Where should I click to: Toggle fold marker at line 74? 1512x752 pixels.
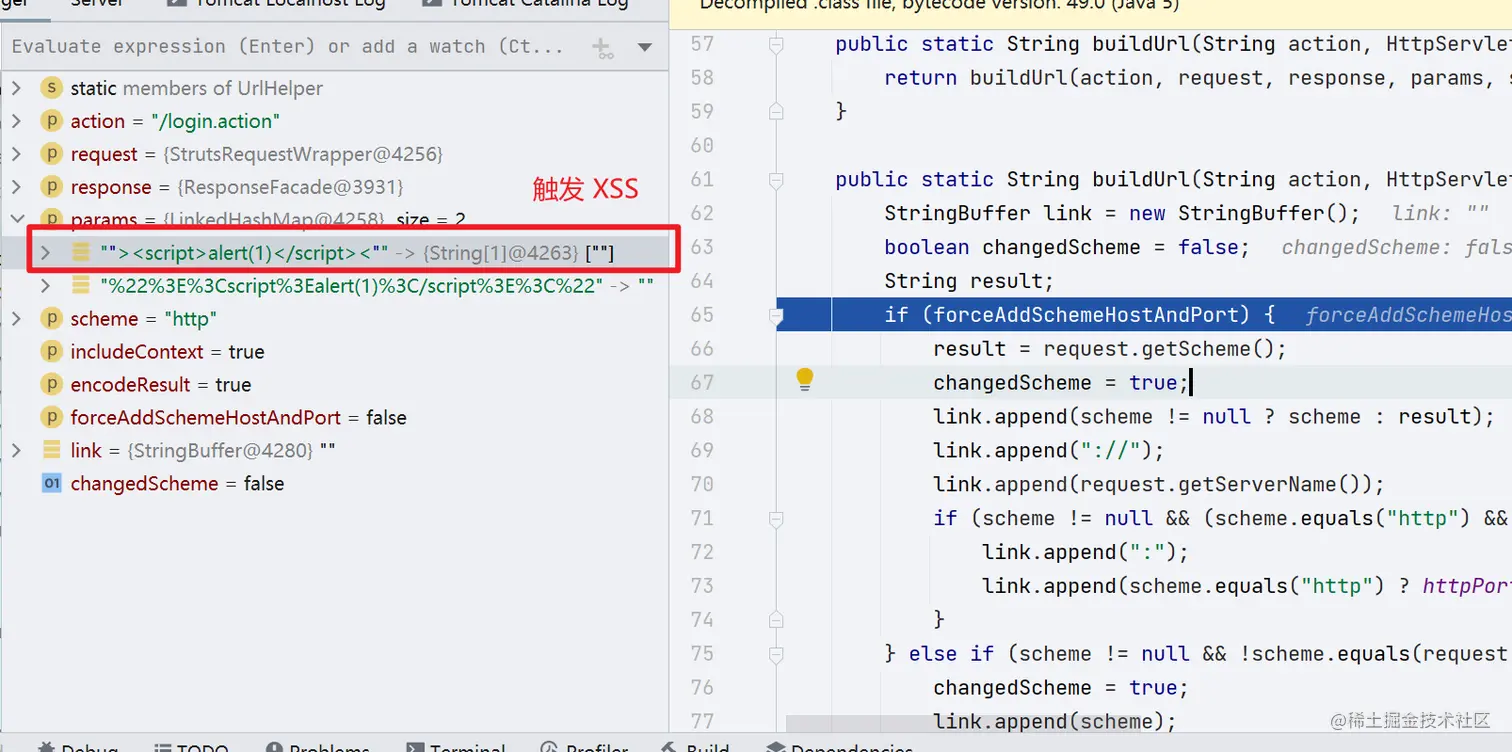(776, 619)
